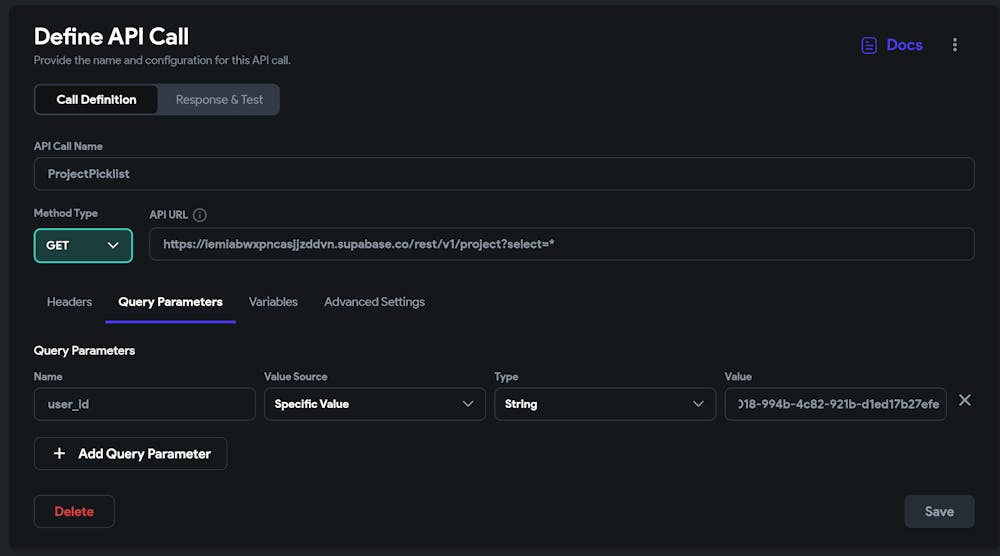The height and width of the screenshot is (556, 1000).
Task: Remove the user_id query parameter row
Action: [x=964, y=400]
